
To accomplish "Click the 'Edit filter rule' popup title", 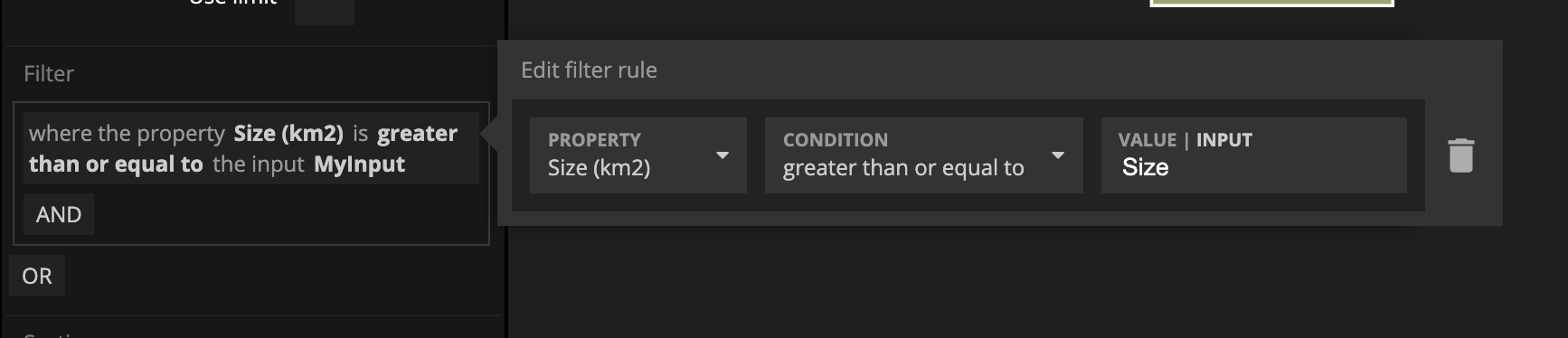I will pos(589,70).
